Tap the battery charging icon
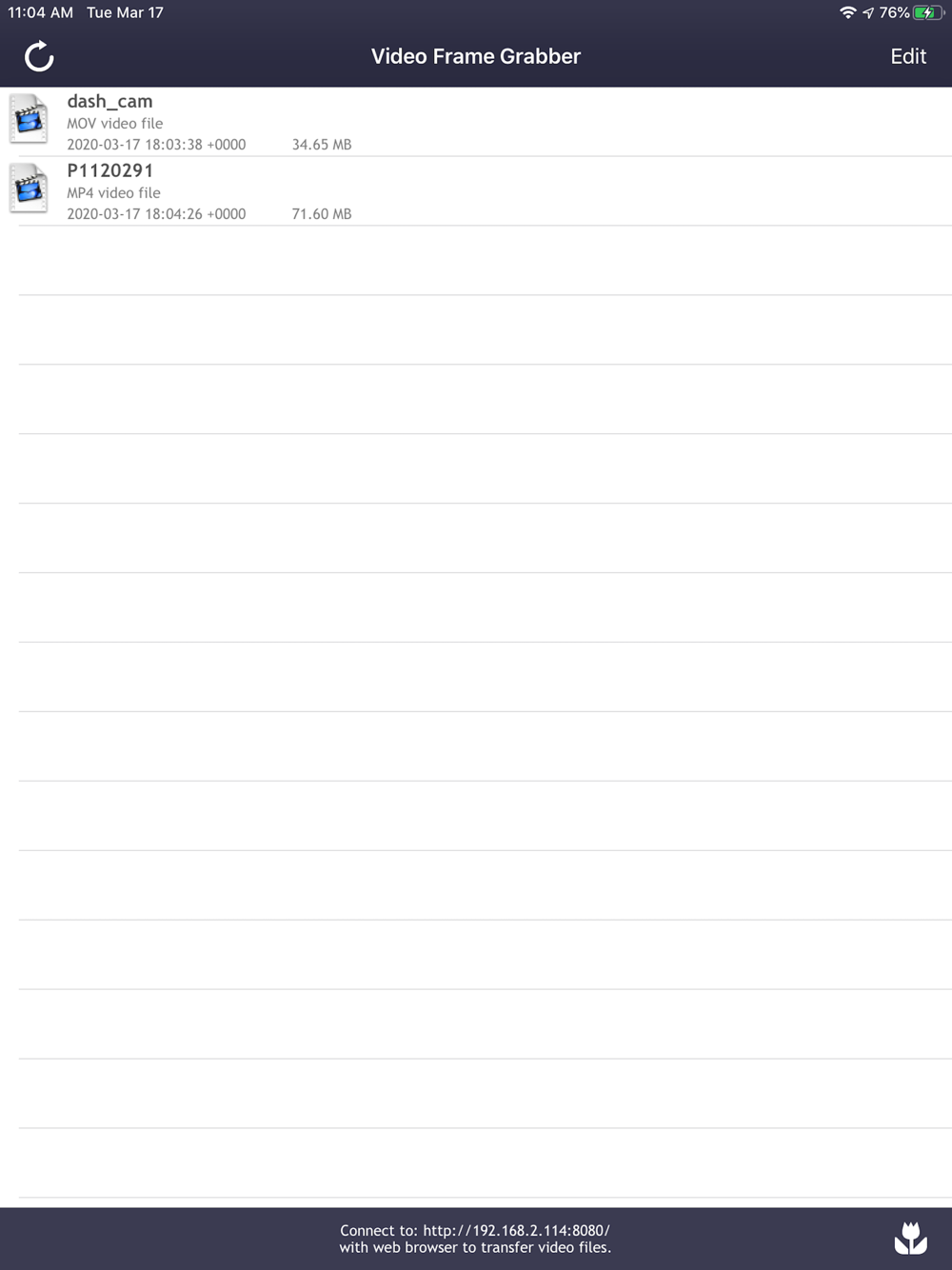 (x=928, y=12)
